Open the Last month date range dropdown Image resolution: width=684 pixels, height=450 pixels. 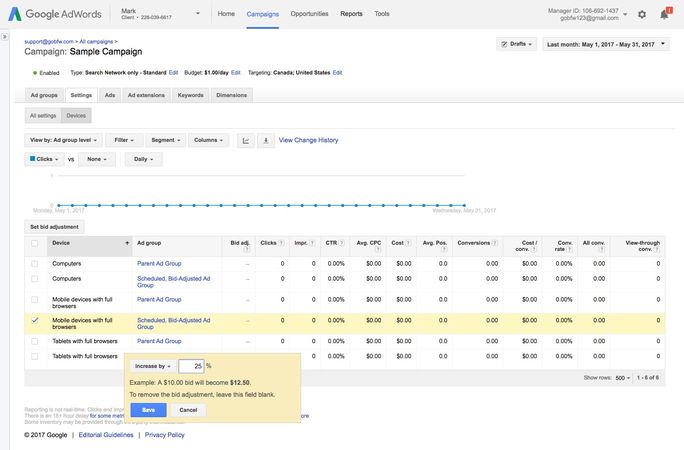point(606,44)
